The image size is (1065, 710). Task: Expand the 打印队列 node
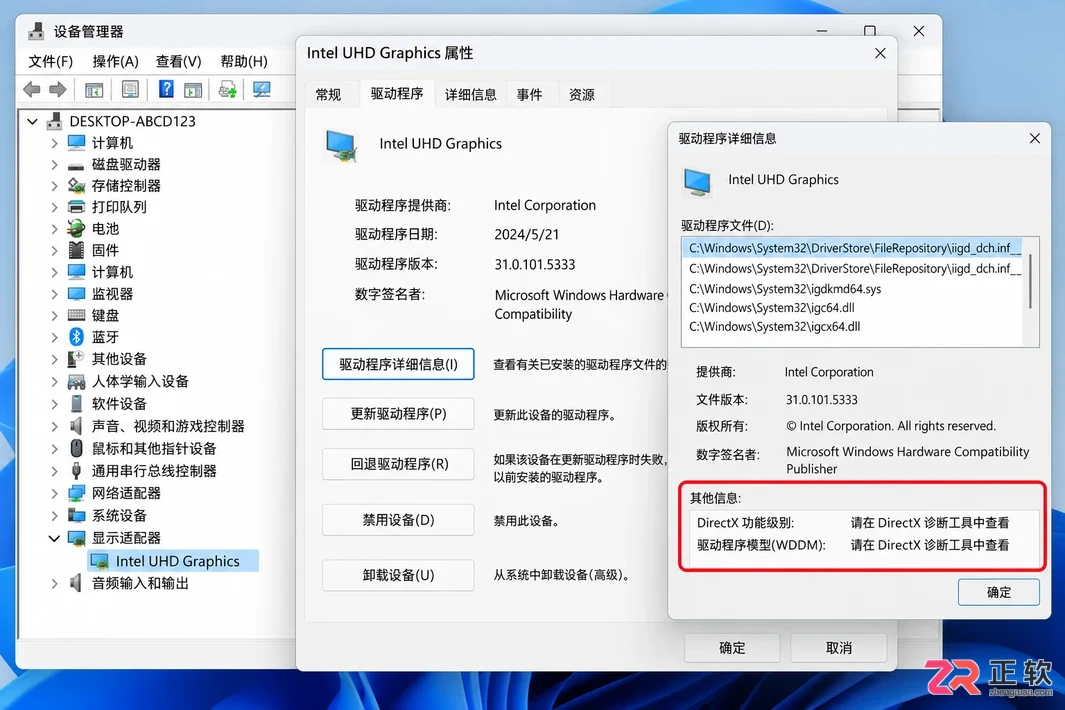coord(54,207)
